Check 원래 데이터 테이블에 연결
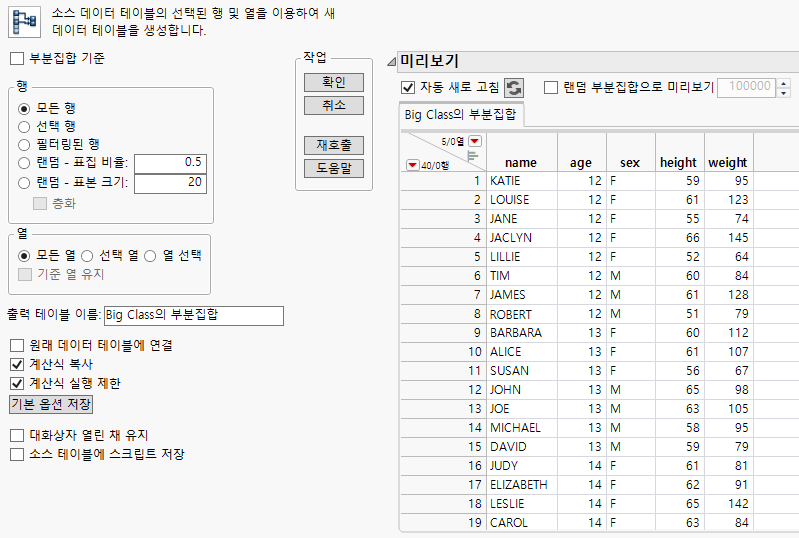 click(x=17, y=345)
